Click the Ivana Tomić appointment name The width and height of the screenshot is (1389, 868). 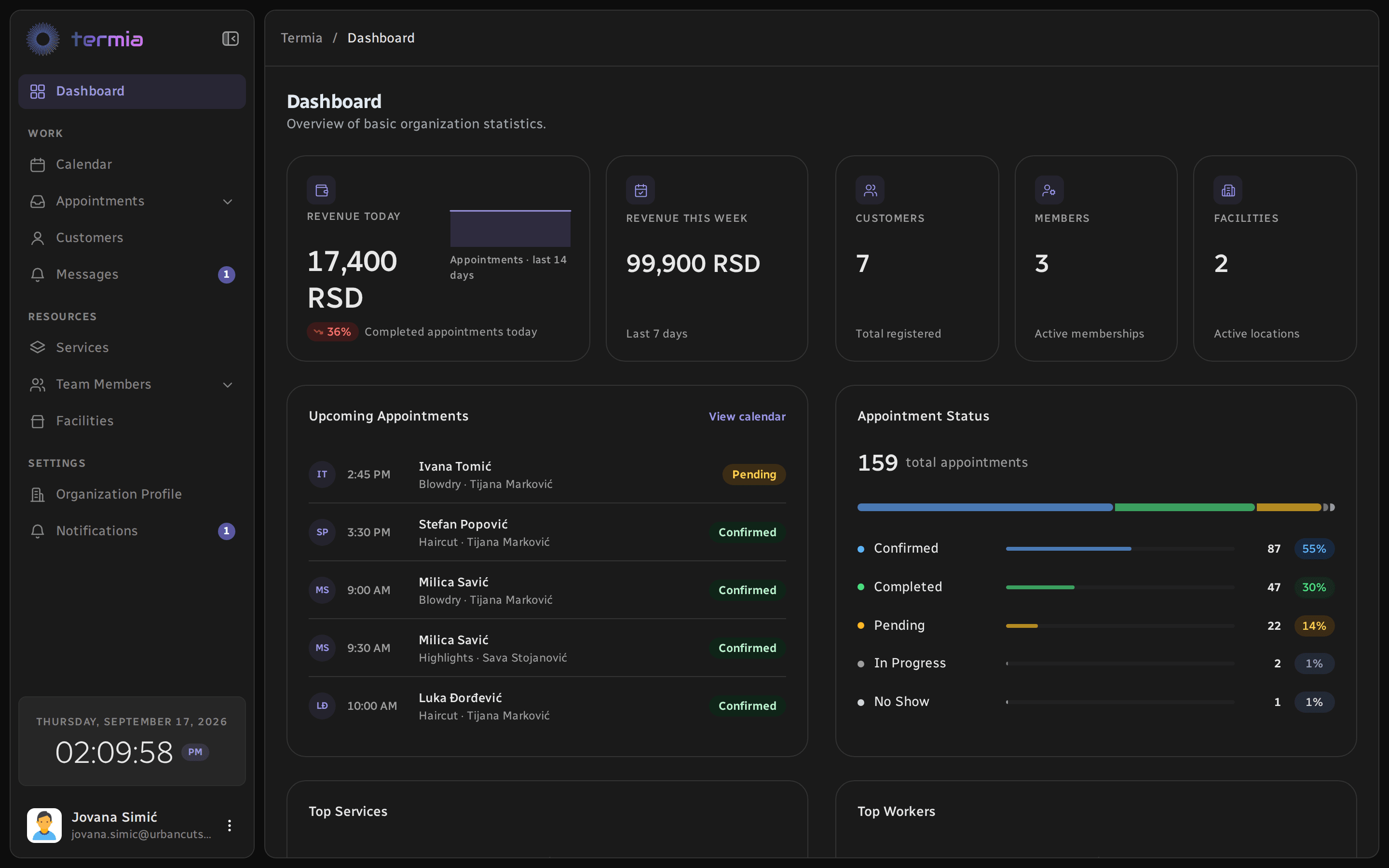(455, 466)
